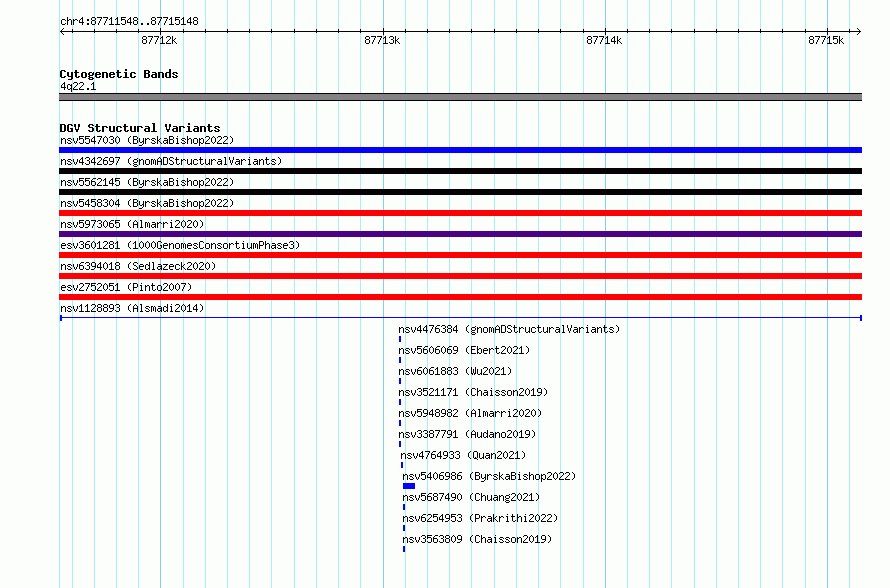
Task: Click nsv5406986 (ByrskaBishop2022) label
Action: tap(489, 476)
